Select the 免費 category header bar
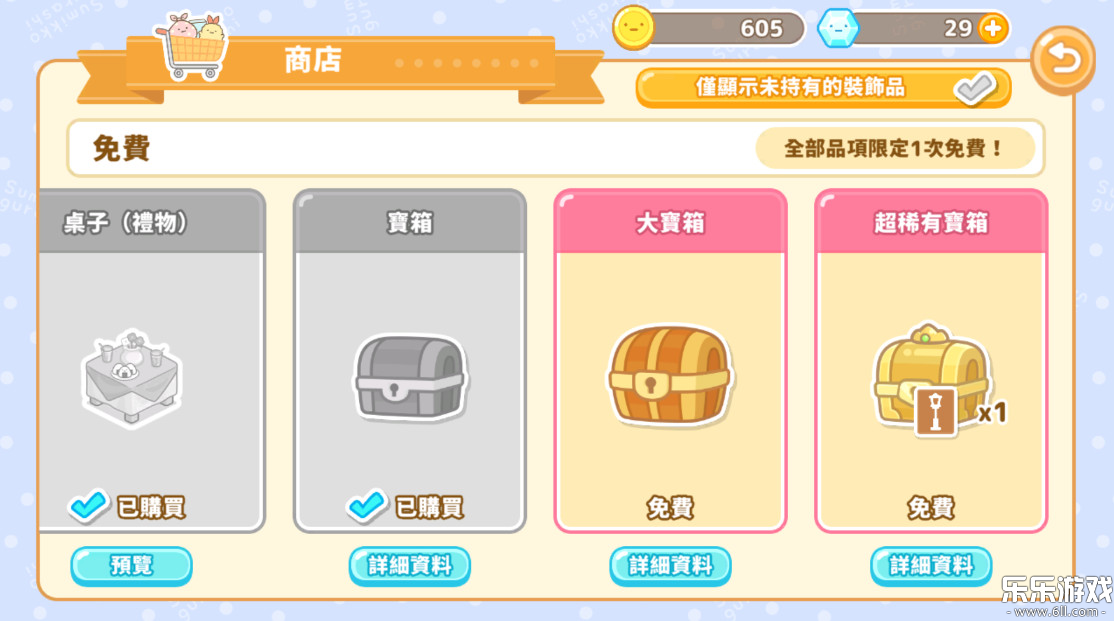This screenshot has width=1114, height=621. tap(556, 148)
